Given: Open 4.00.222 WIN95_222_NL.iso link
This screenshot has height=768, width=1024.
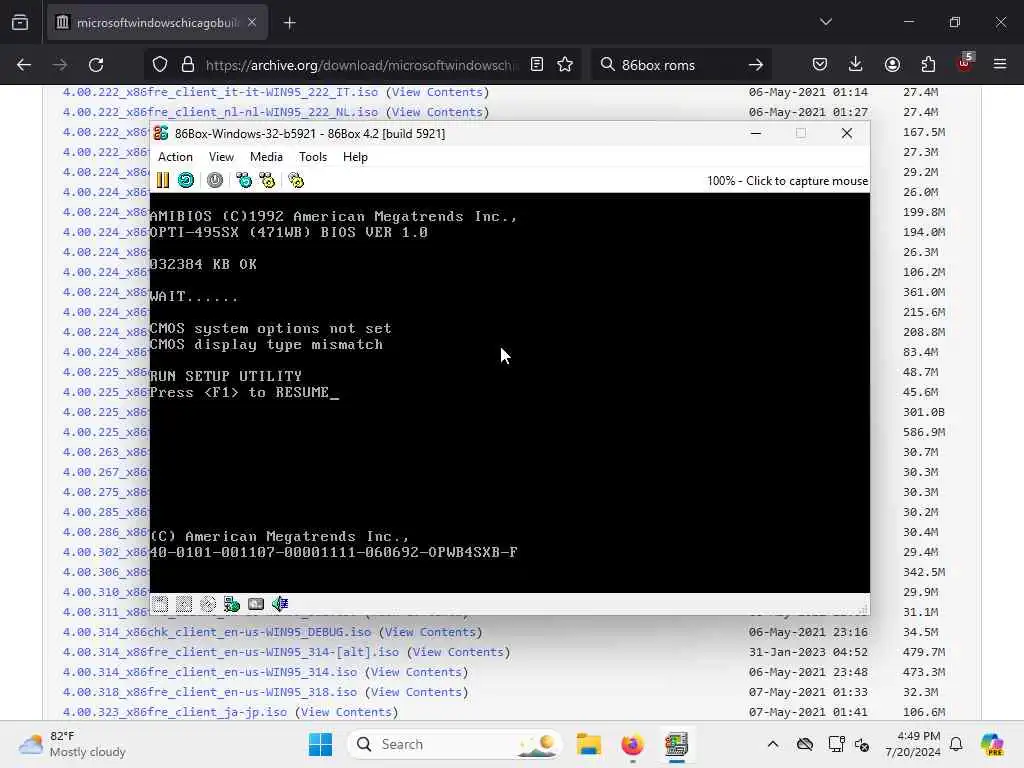Looking at the screenshot, I should coord(220,112).
